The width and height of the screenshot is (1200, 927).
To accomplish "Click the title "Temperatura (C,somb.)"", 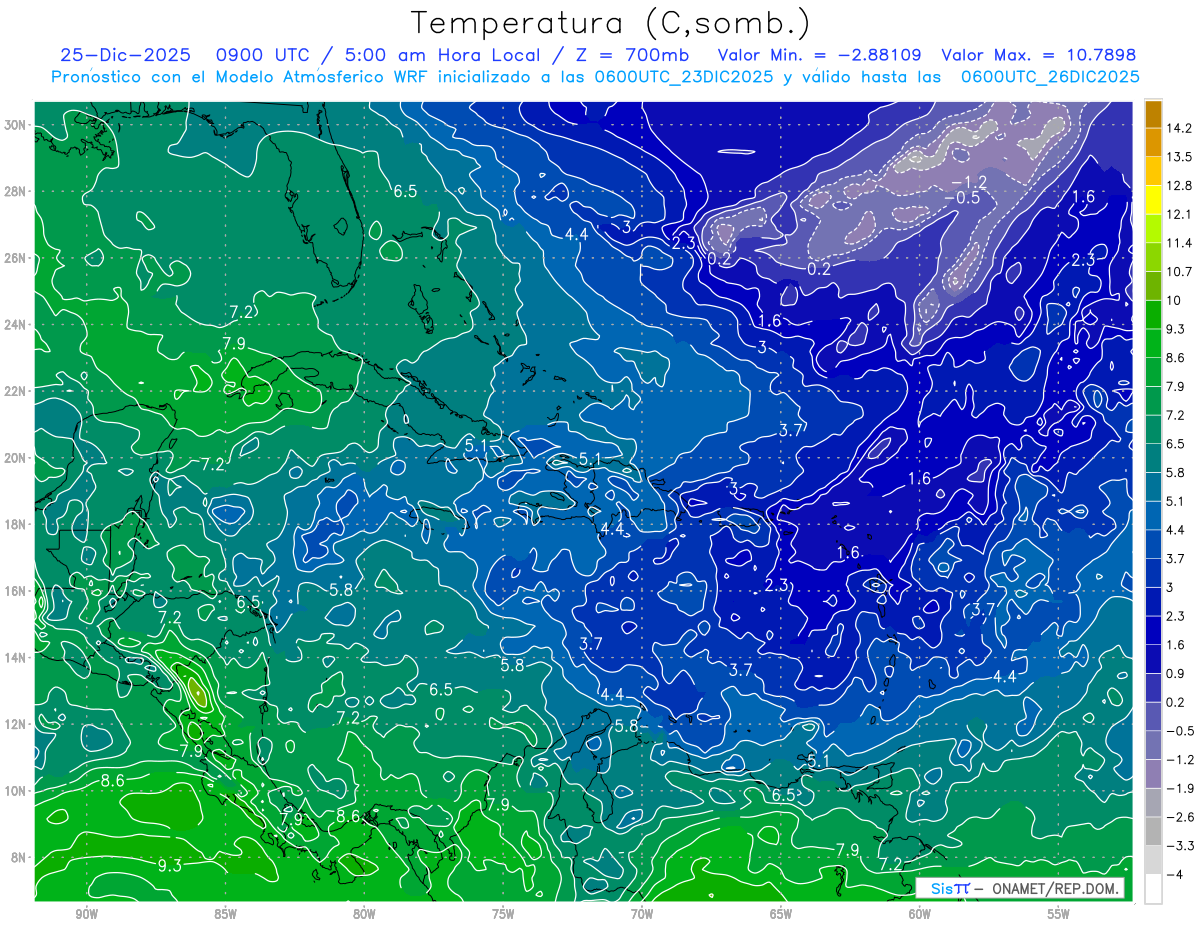I will coord(611,22).
